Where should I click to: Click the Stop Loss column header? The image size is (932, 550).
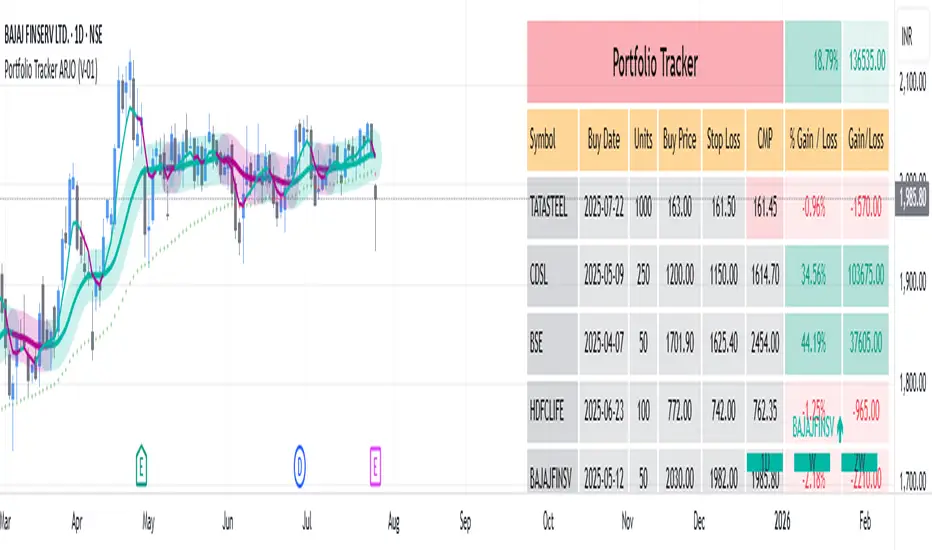tap(723, 140)
